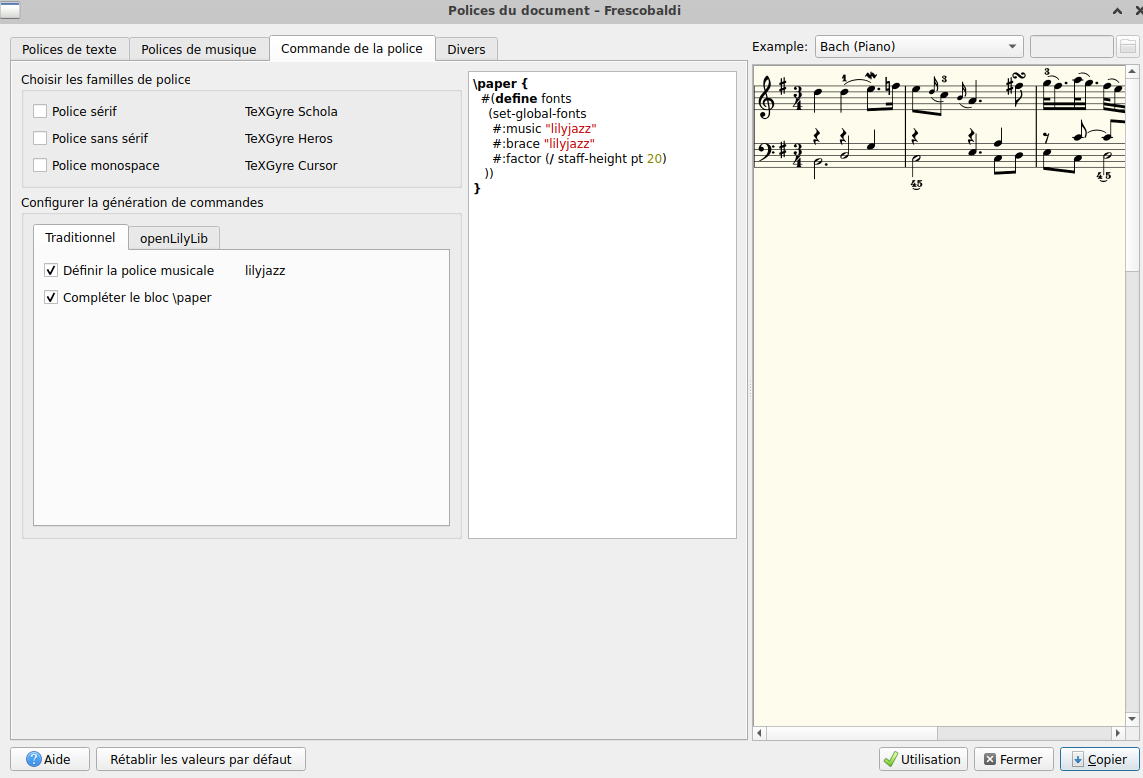Image resolution: width=1143 pixels, height=778 pixels.
Task: Click the folder browse icon beside Example
Action: tap(1127, 46)
